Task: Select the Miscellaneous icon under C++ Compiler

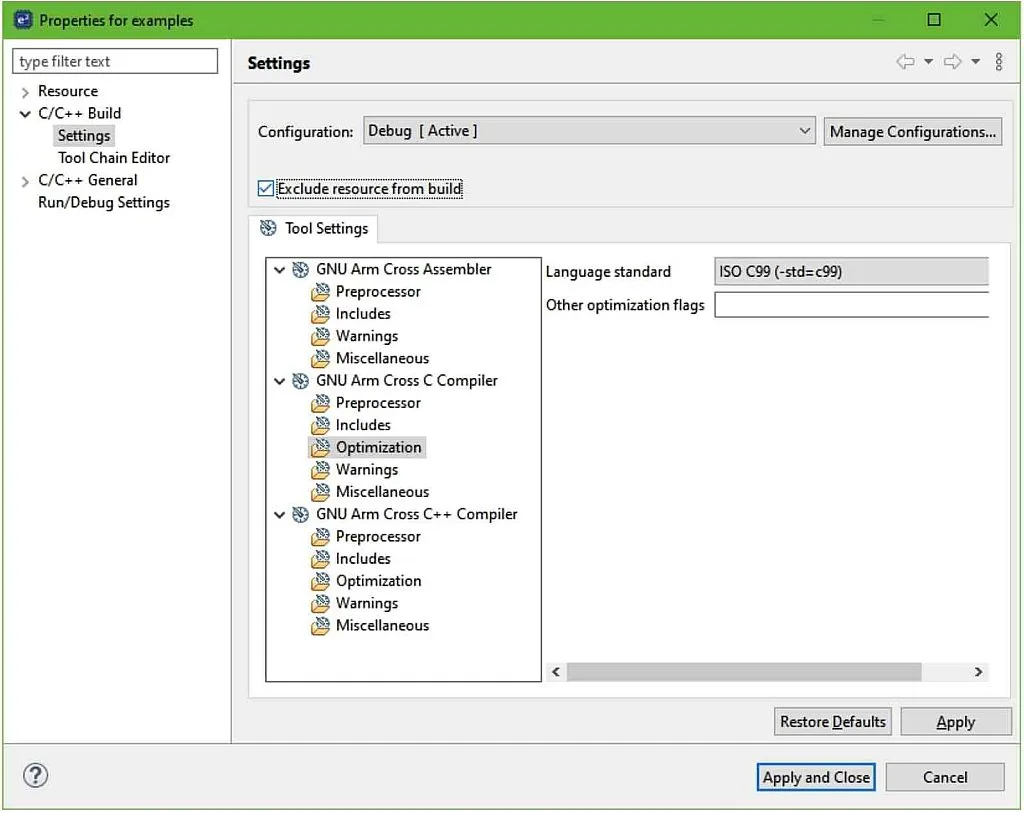Action: point(320,625)
